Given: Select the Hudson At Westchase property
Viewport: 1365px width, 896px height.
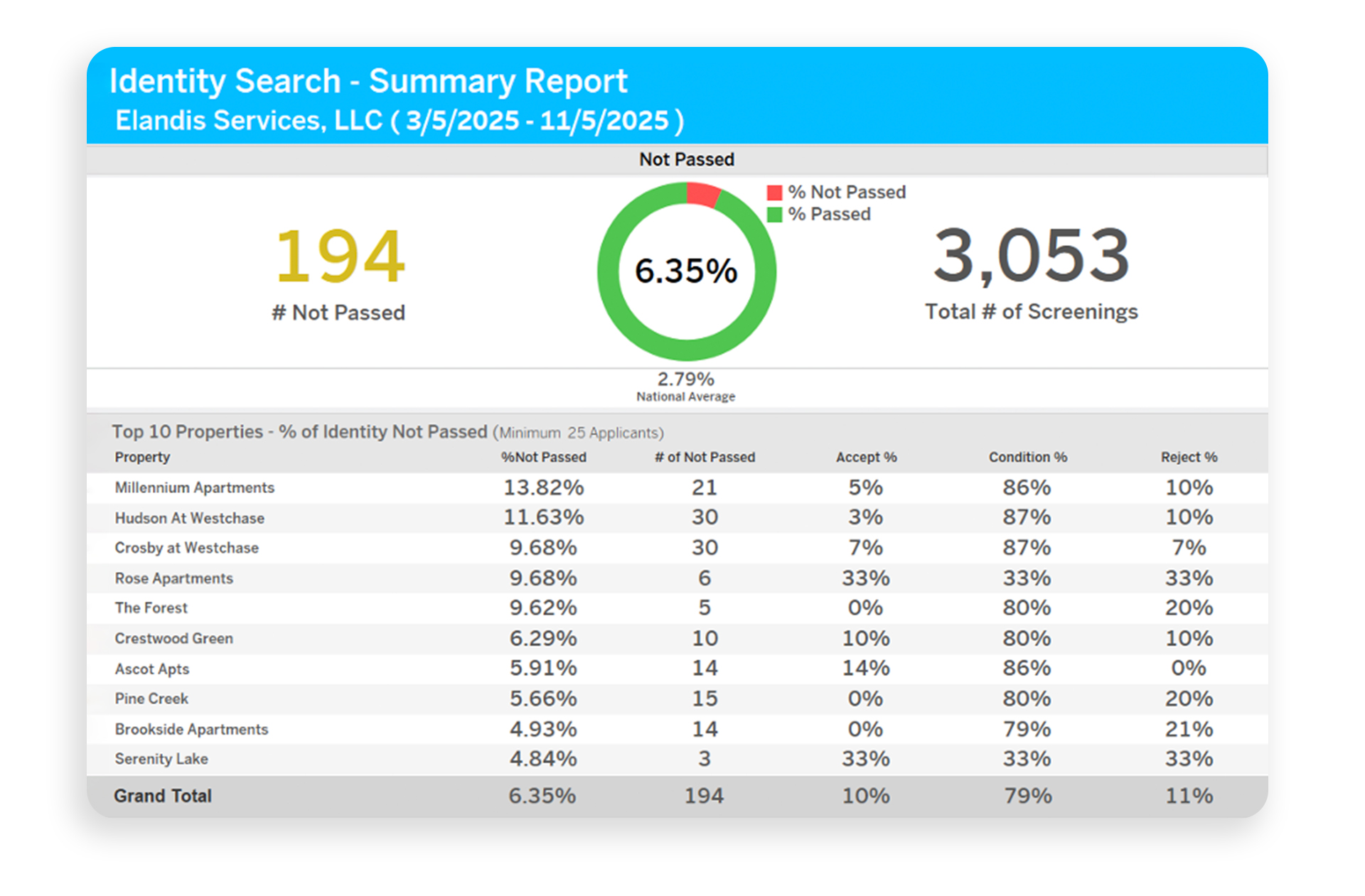Looking at the screenshot, I should (189, 518).
